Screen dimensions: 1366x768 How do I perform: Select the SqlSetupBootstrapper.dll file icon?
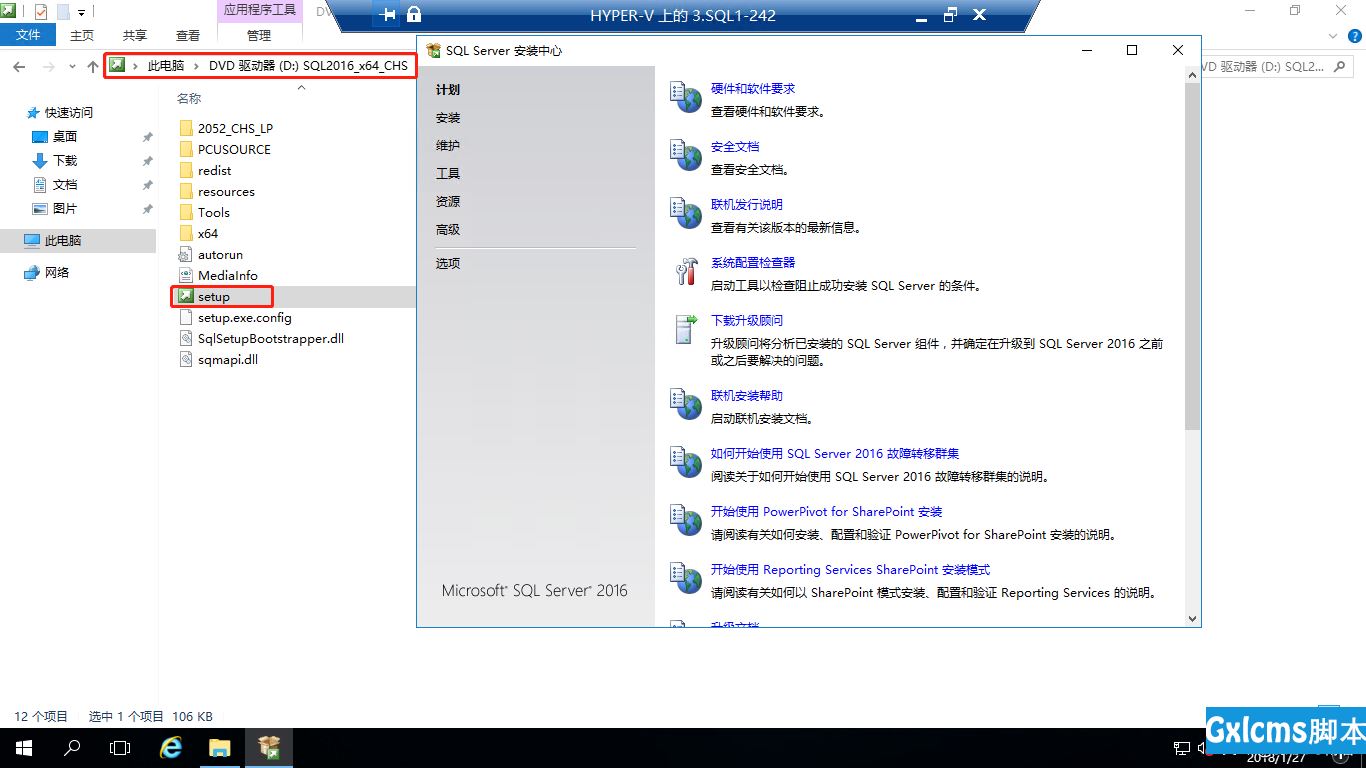click(x=186, y=338)
